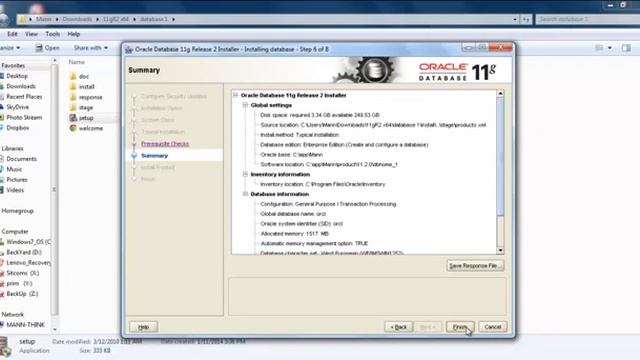Image resolution: width=640 pixels, height=360 pixels.
Task: Open the change view dropdown arrow
Action: [x=610, y=48]
